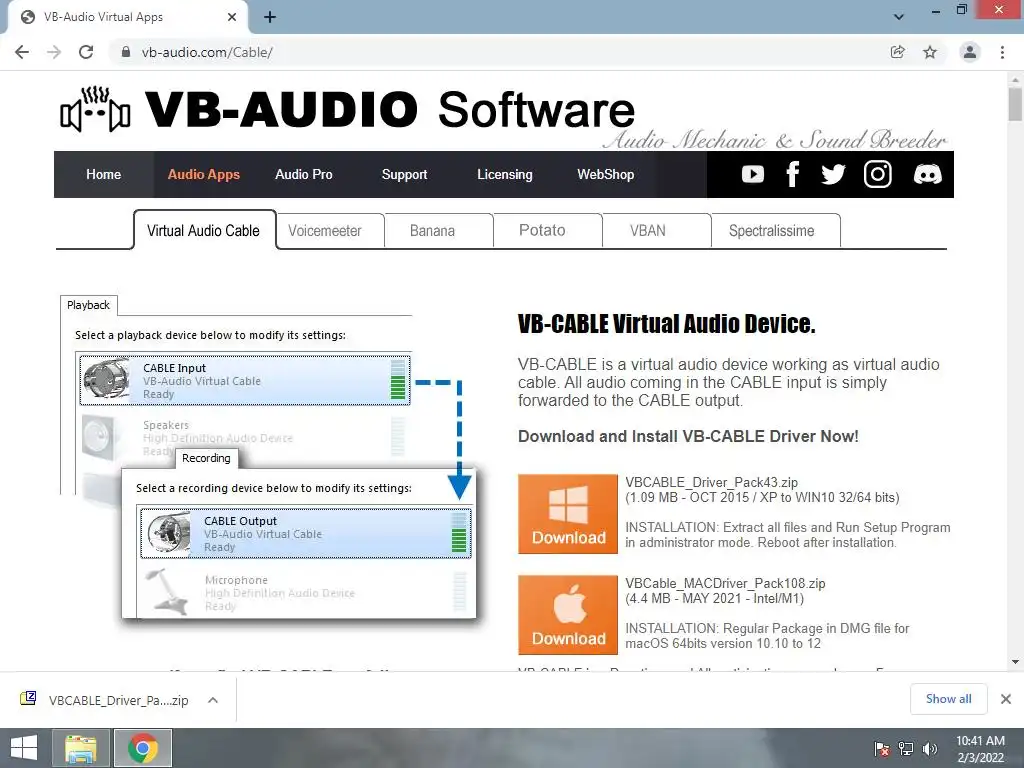Open a new browser tab
The width and height of the screenshot is (1024, 768).
(270, 17)
